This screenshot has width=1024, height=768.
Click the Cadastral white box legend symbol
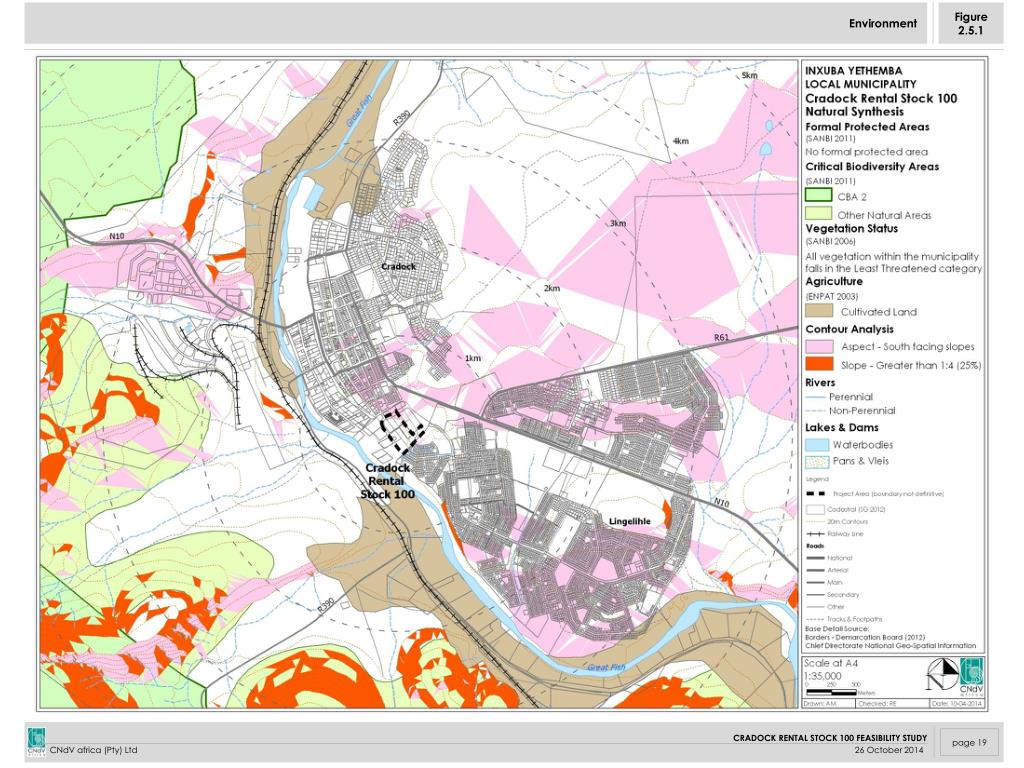coord(816,509)
